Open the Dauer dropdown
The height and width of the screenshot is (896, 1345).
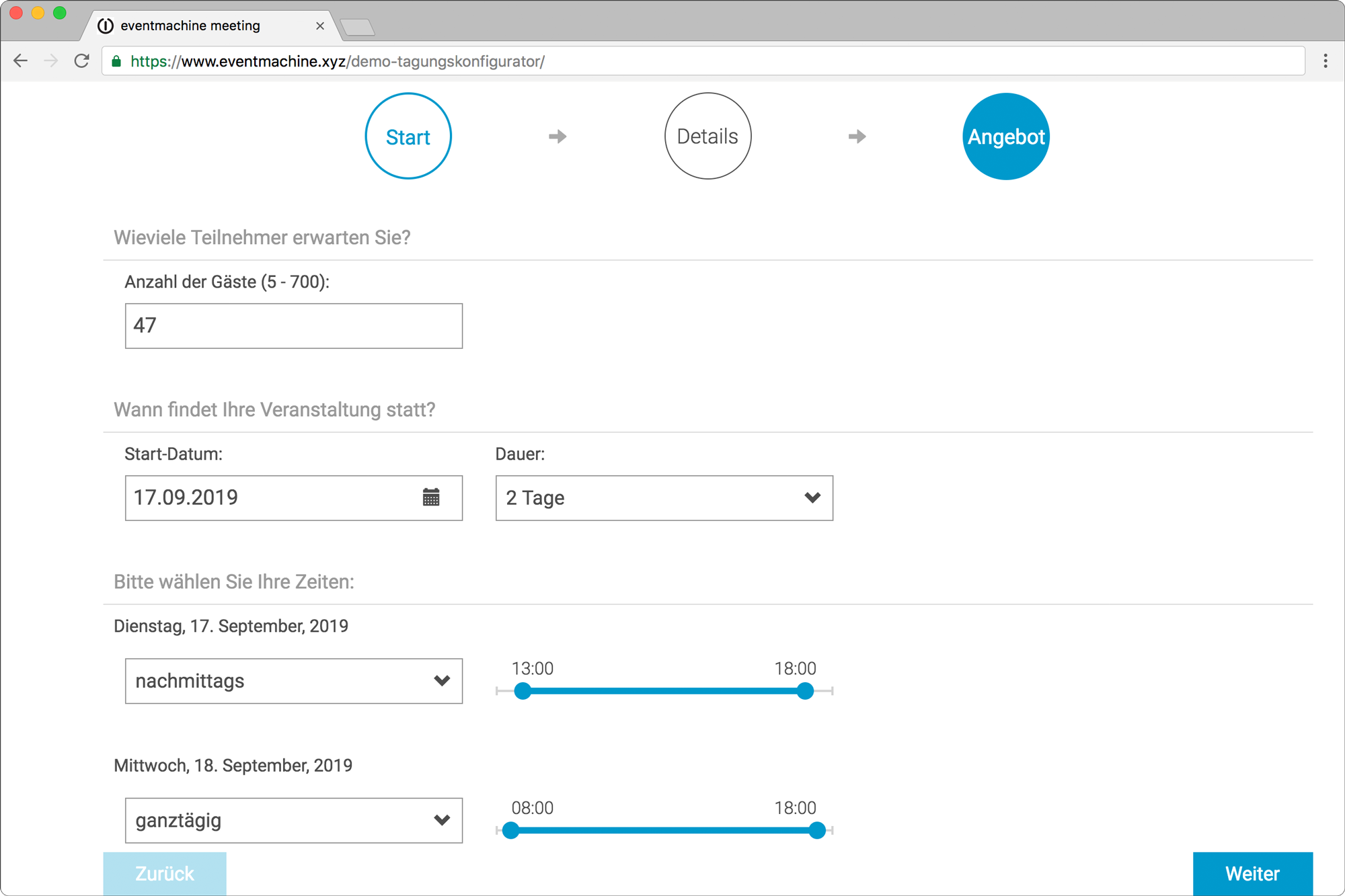click(664, 498)
